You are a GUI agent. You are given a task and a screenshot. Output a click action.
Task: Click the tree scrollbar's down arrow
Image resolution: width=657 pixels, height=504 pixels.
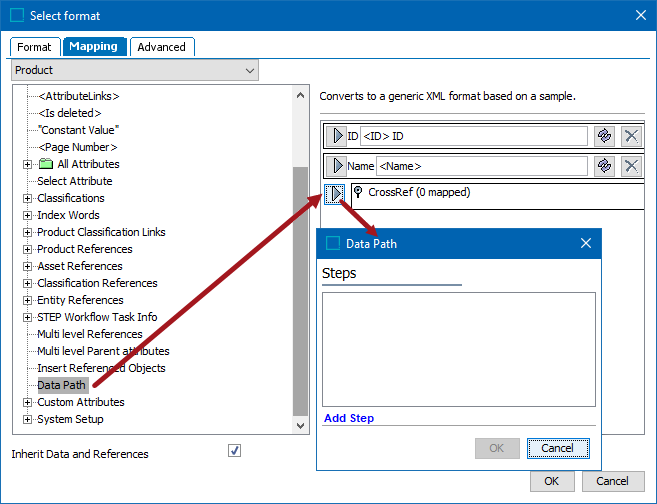point(300,426)
